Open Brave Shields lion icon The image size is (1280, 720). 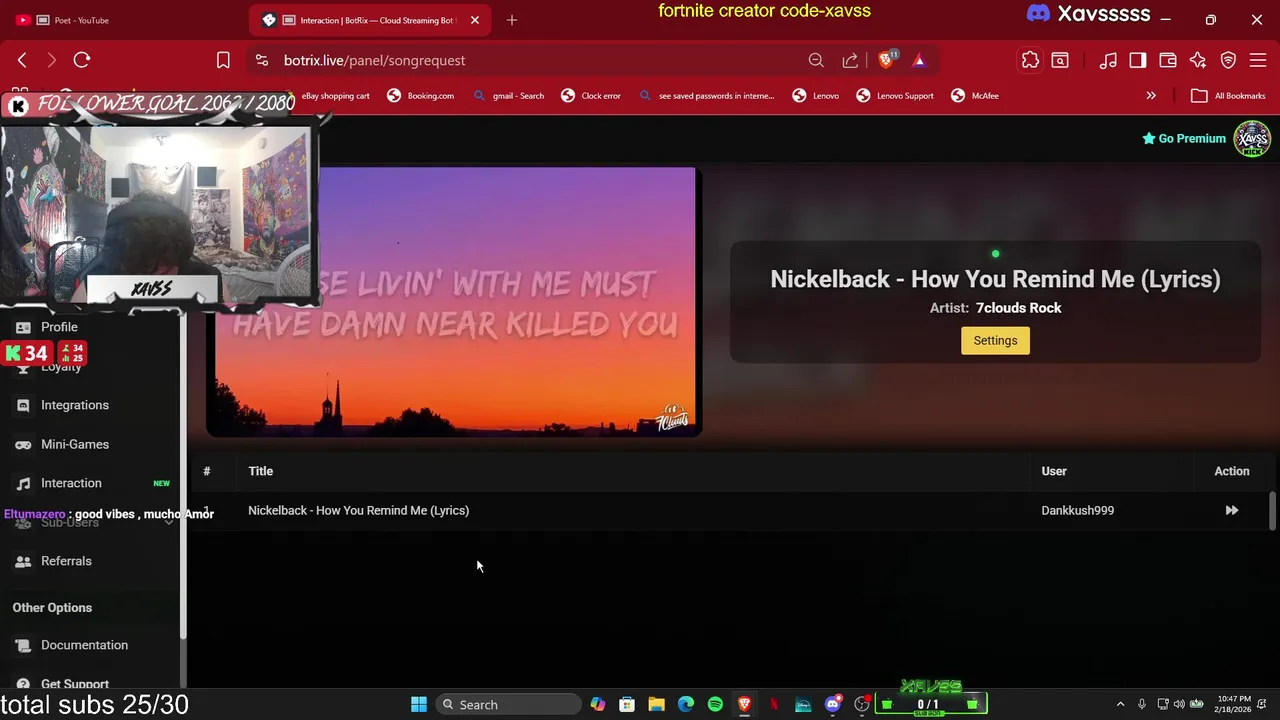[885, 60]
